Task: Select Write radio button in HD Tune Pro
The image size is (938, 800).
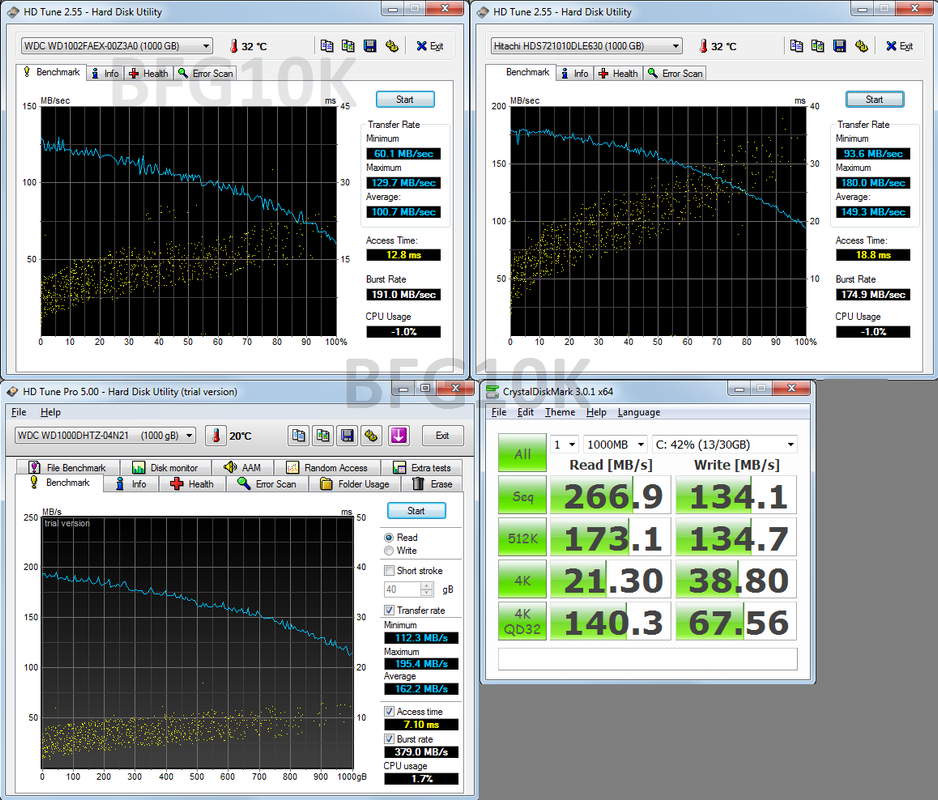Action: tap(389, 550)
